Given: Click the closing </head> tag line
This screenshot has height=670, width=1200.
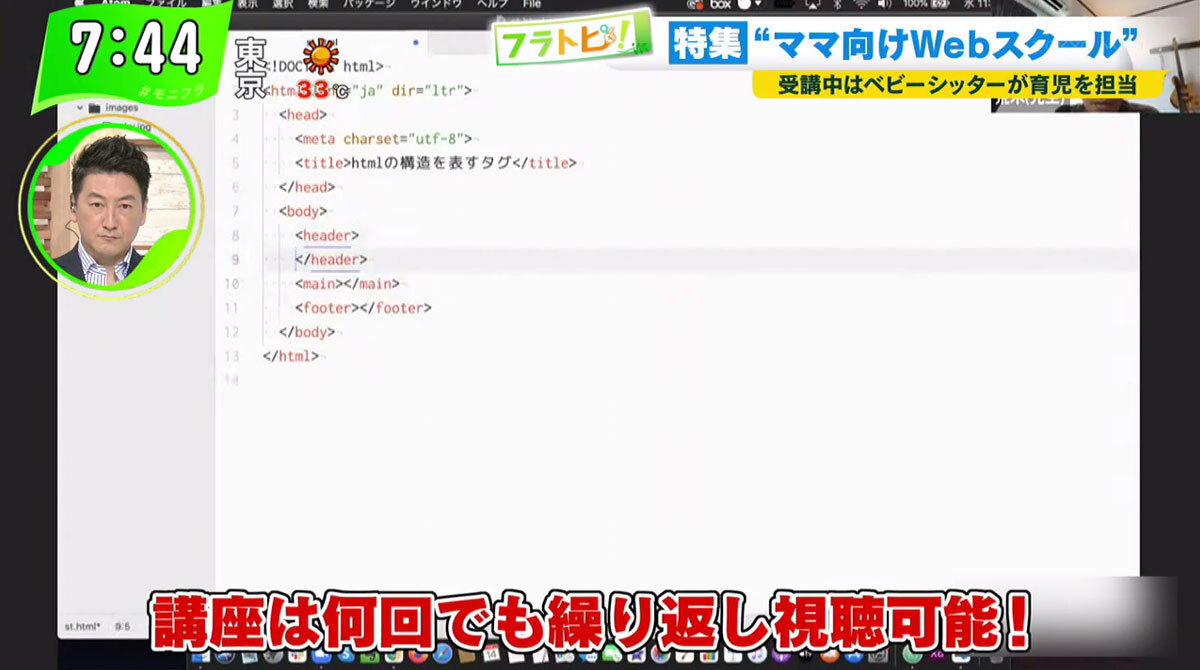Looking at the screenshot, I should (307, 187).
